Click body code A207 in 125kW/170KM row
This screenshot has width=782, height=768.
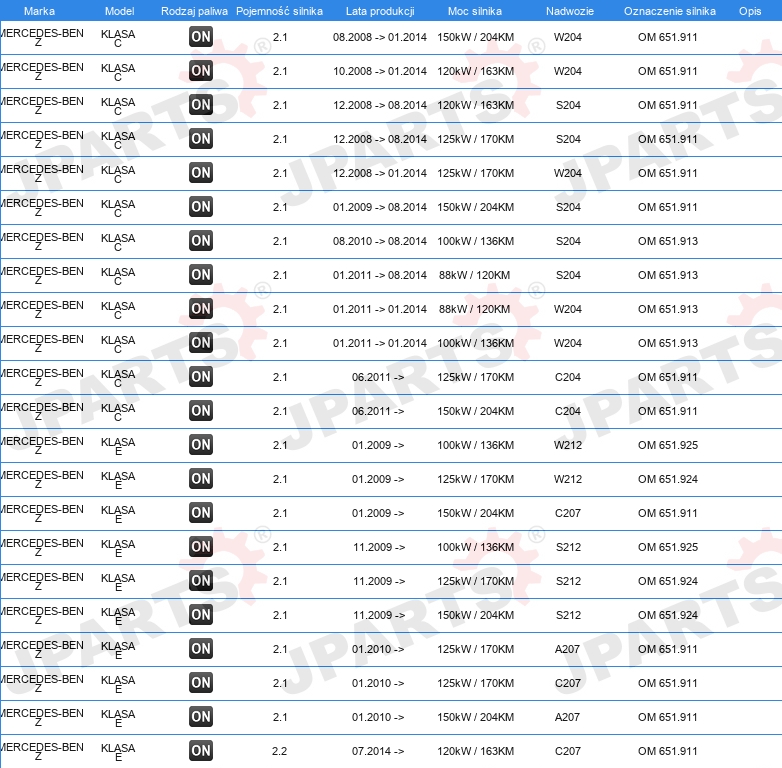pos(568,649)
